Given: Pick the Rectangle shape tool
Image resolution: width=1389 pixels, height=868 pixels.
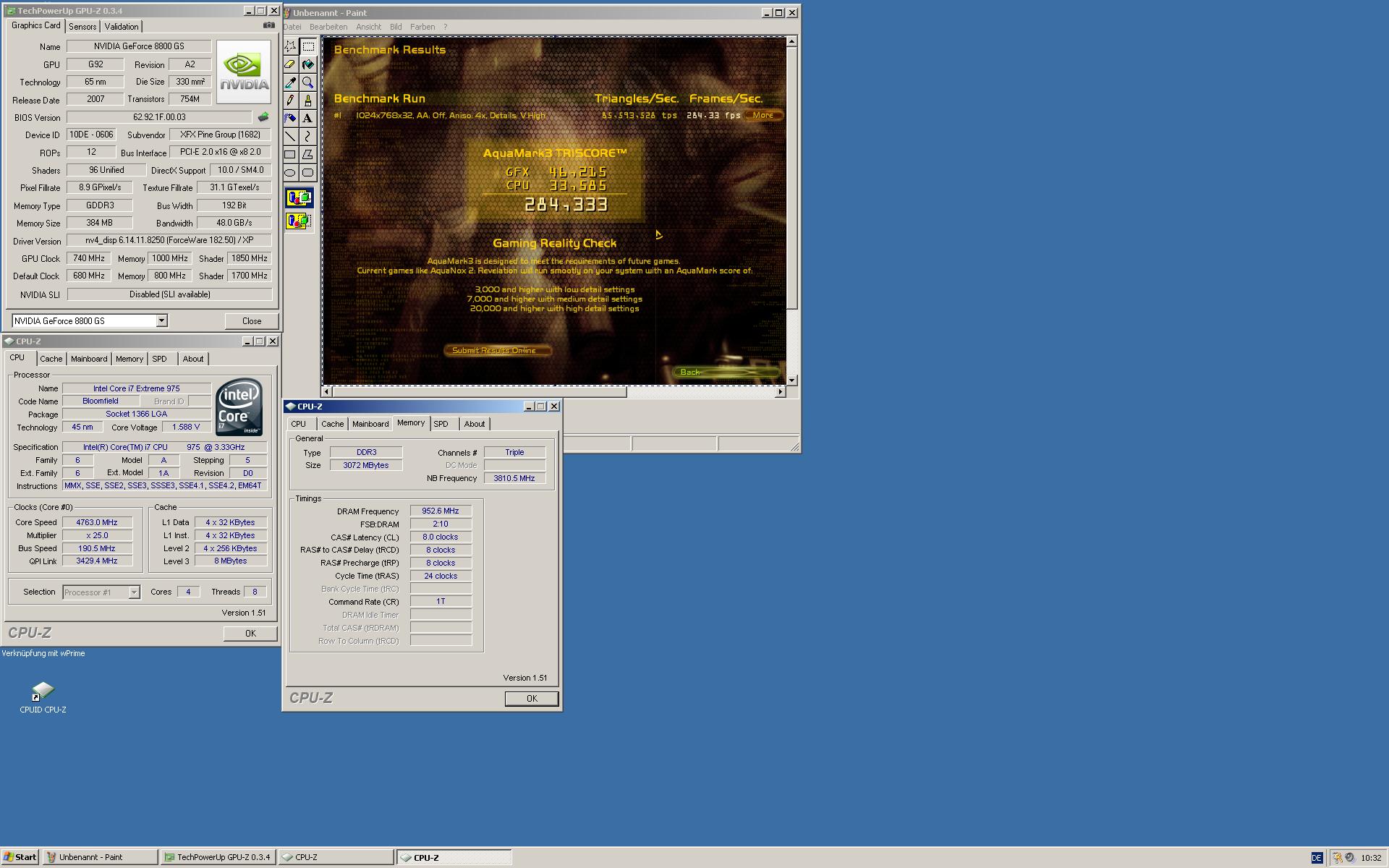Looking at the screenshot, I should pos(290,154).
